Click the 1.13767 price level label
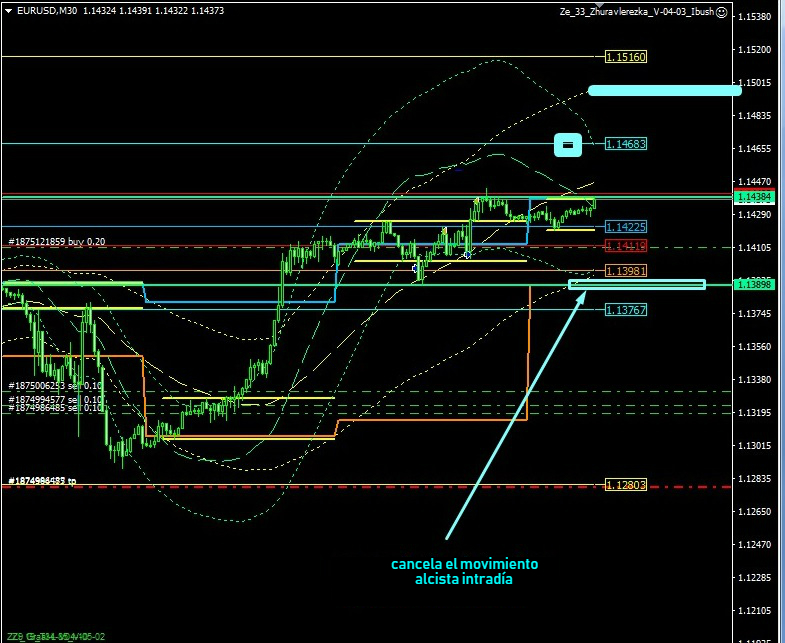The image size is (785, 643). click(626, 310)
